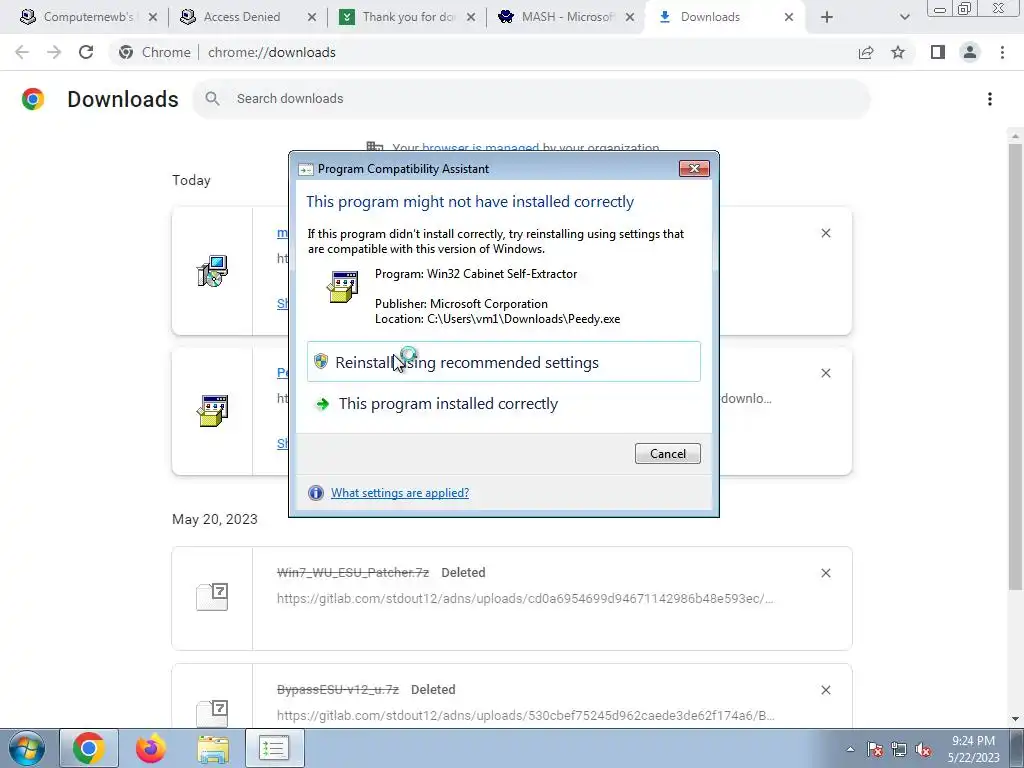Open network status tray icon
Image resolution: width=1024 pixels, height=768 pixels.
click(899, 749)
